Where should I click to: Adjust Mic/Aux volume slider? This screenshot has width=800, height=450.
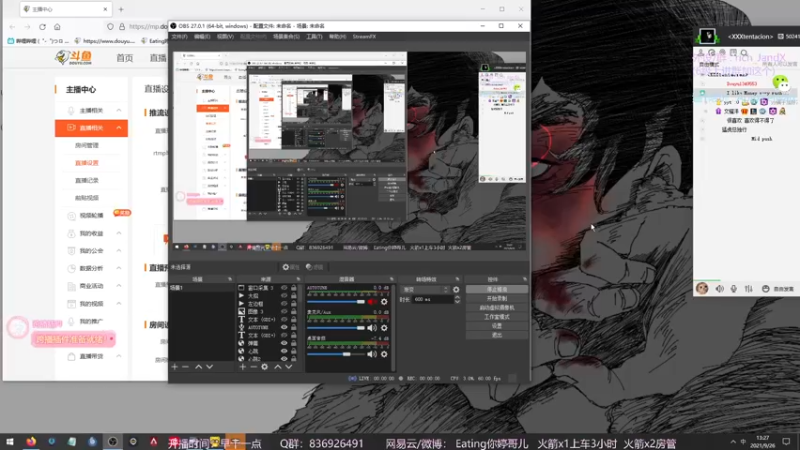click(x=336, y=328)
